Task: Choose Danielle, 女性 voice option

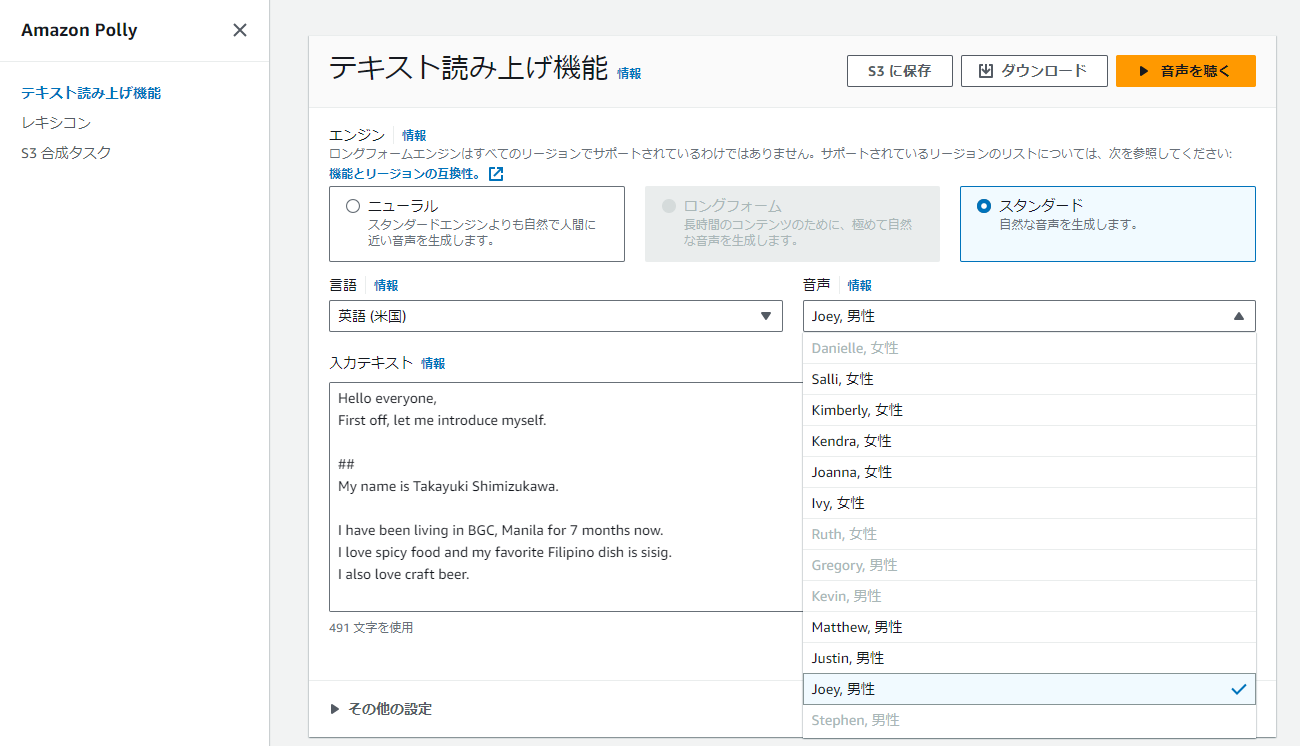Action: (1029, 348)
